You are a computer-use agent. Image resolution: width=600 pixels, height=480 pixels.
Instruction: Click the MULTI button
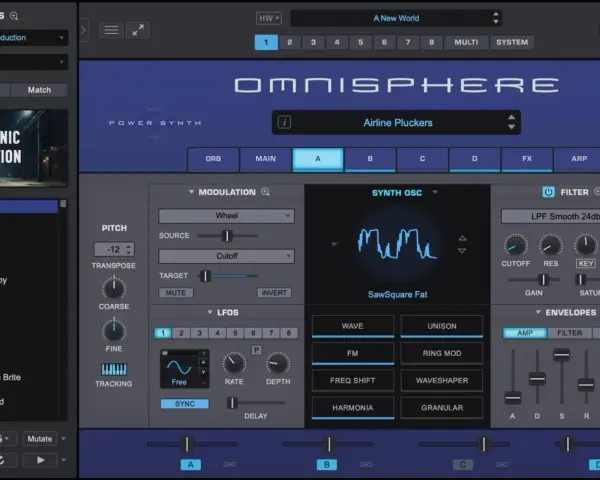coord(466,42)
